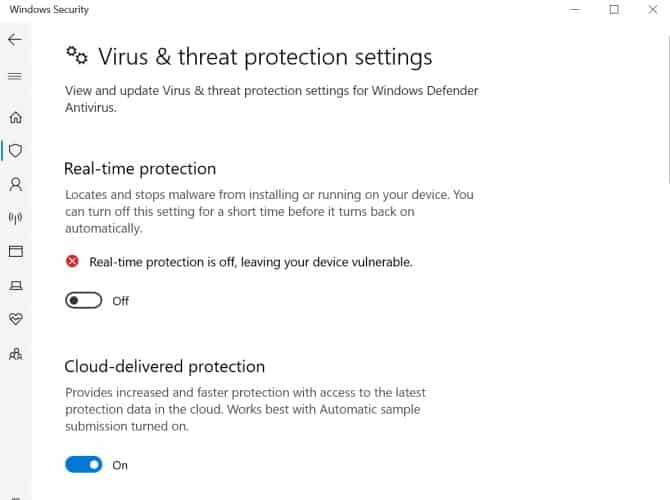The height and width of the screenshot is (500, 670).
Task: Open Firewall & network protection icon
Action: [15, 218]
